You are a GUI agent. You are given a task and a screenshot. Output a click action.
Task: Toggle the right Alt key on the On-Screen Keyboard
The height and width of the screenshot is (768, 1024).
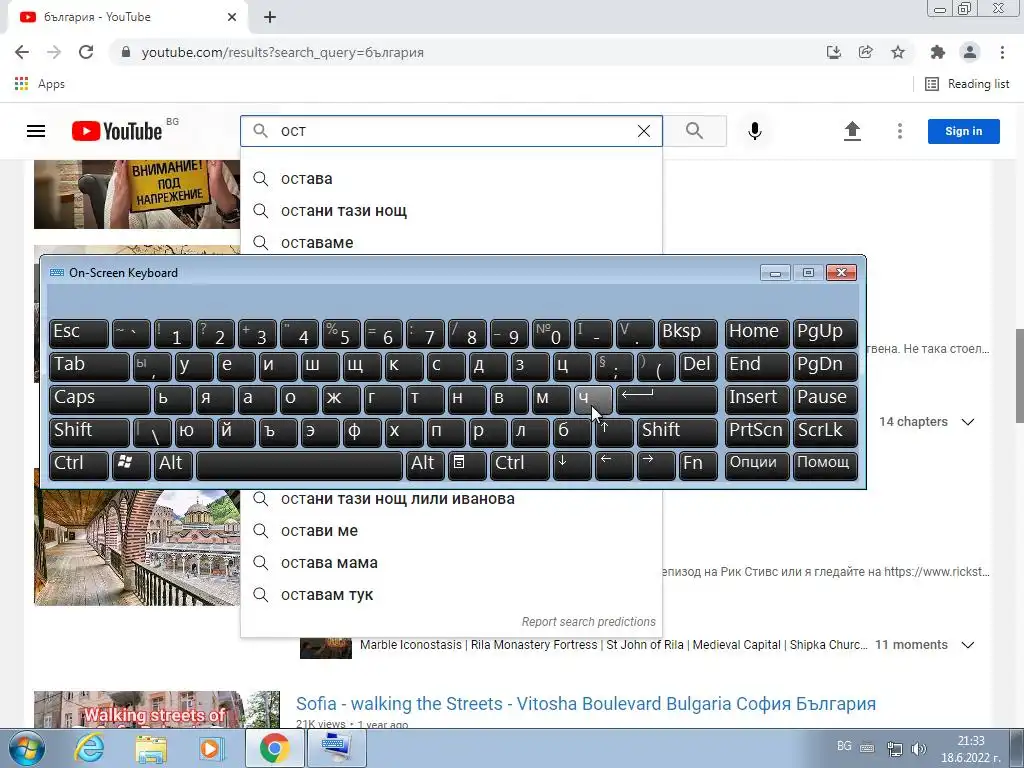425,464
